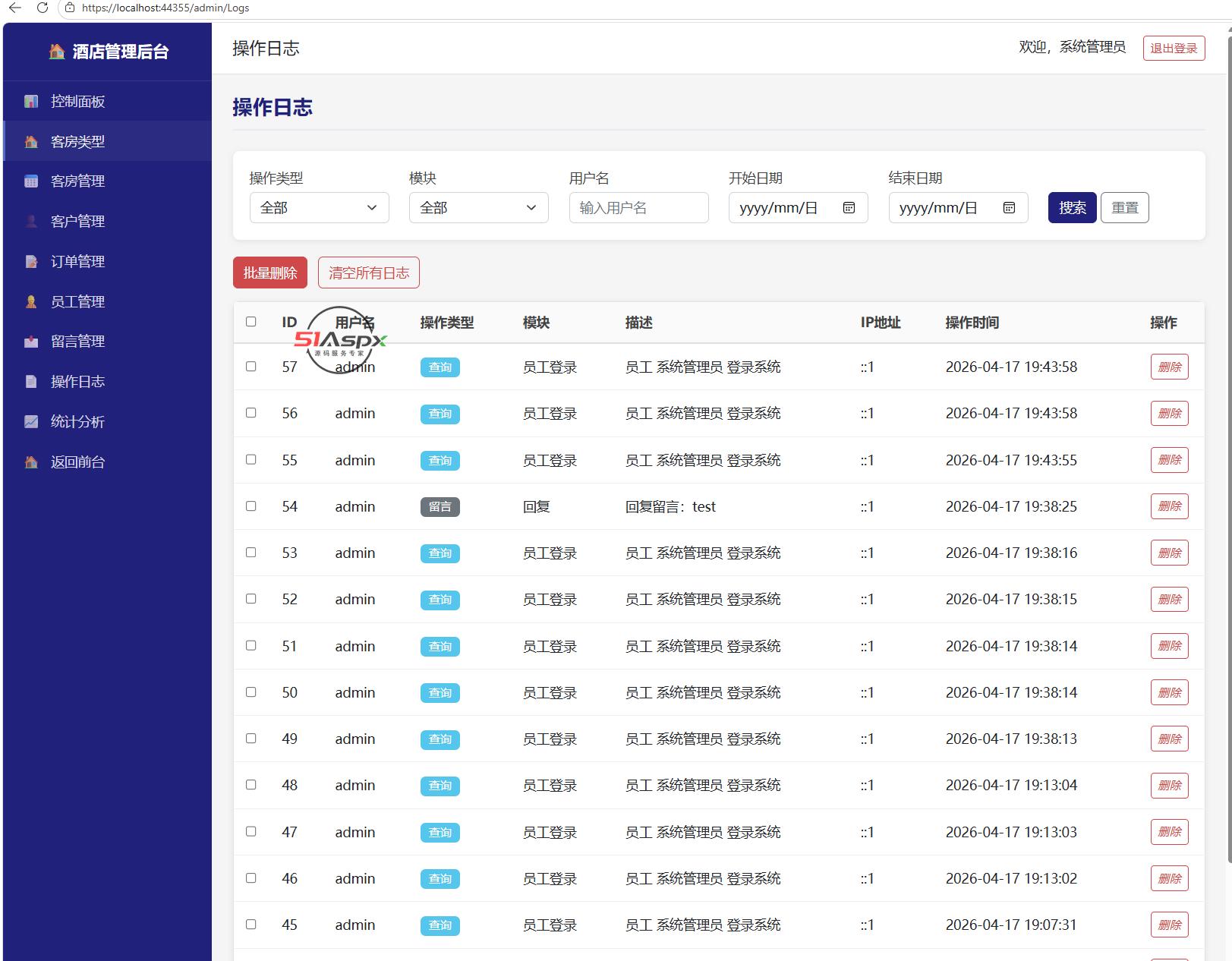Image resolution: width=1232 pixels, height=961 pixels.
Task: Click the 控制面板 dashboard icon
Action: (x=31, y=101)
